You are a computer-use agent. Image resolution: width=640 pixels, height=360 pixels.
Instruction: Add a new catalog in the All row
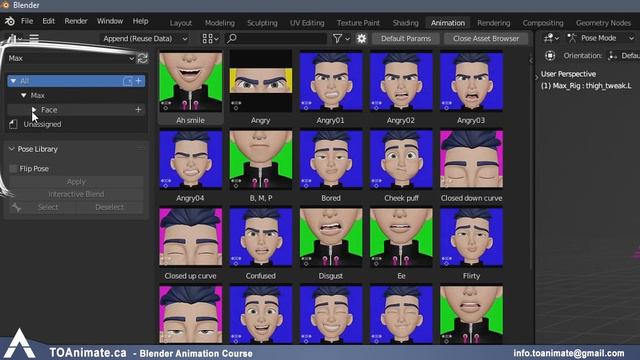[138, 81]
